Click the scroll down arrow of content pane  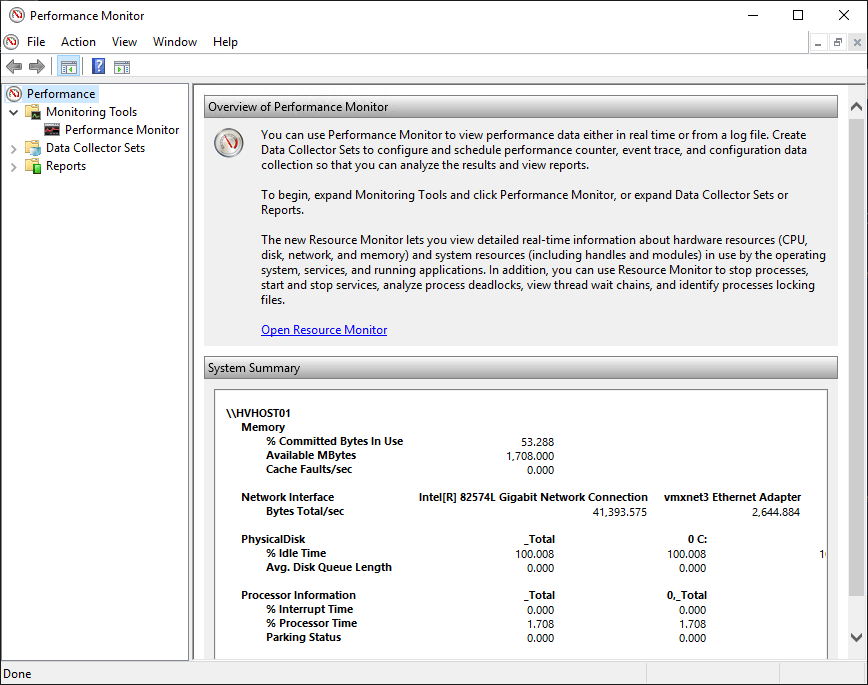pyautogui.click(x=856, y=637)
